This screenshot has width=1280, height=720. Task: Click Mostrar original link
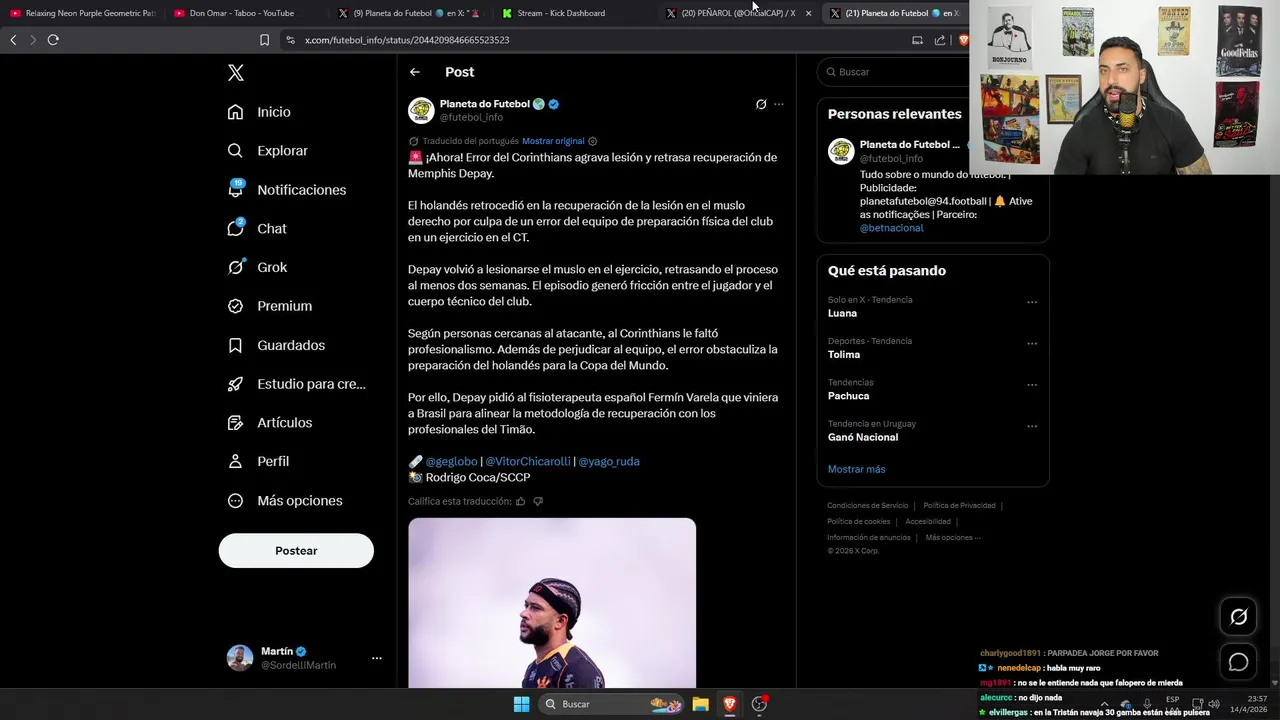pos(553,141)
